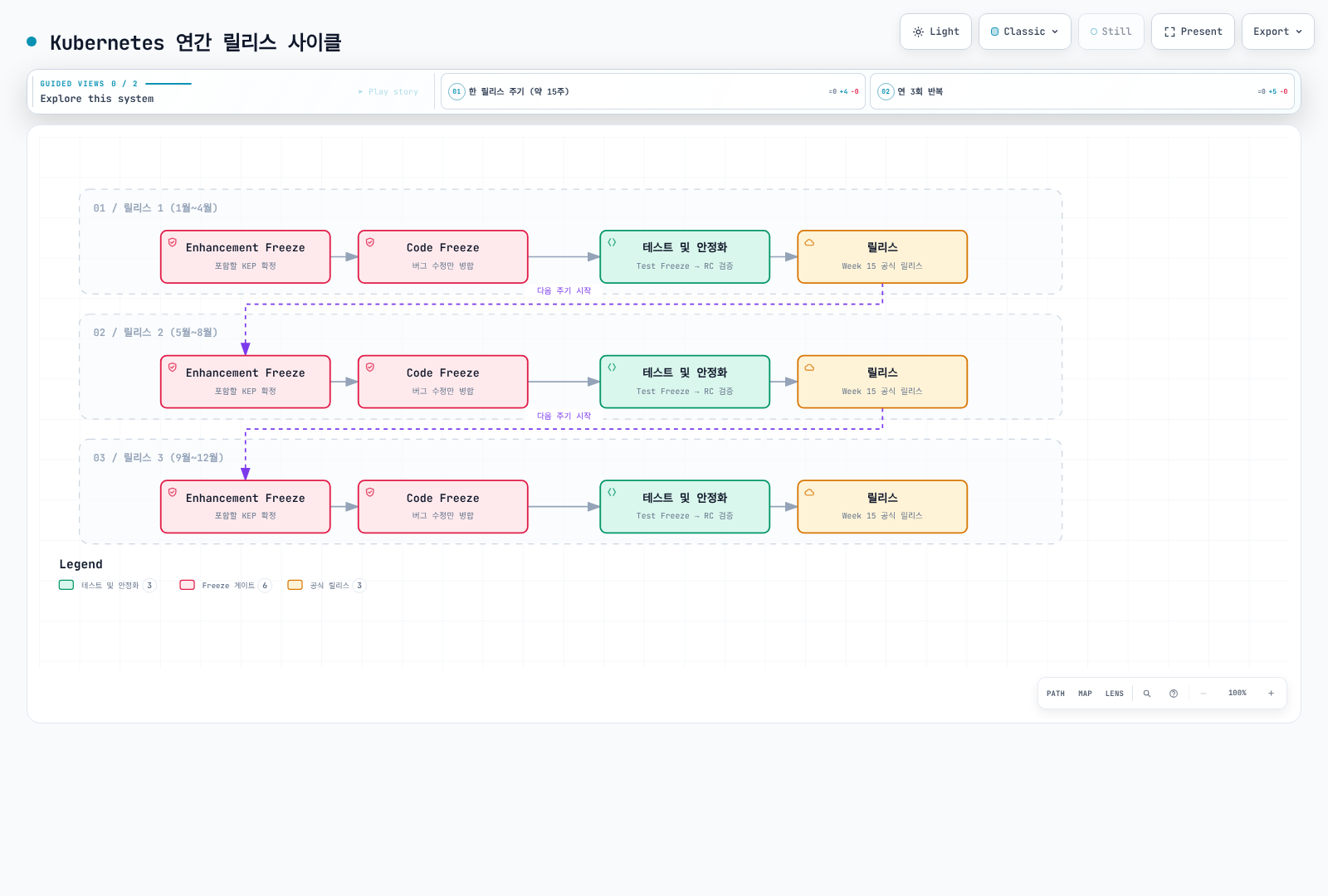Click shield icon on 릴리스 2 Code Freeze
Viewport: 1328px width, 896px height.
370,367
